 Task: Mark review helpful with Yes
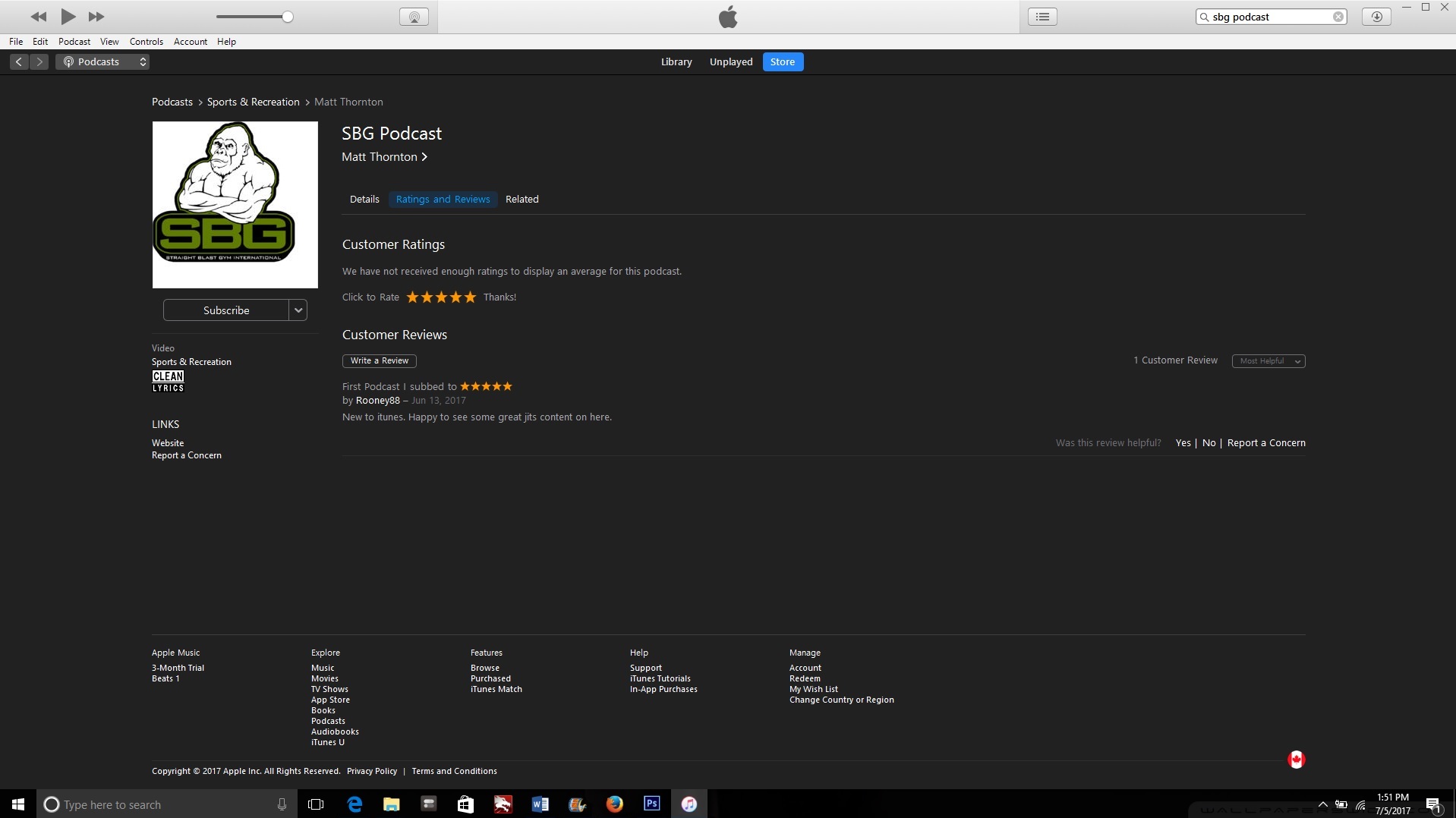1183,443
